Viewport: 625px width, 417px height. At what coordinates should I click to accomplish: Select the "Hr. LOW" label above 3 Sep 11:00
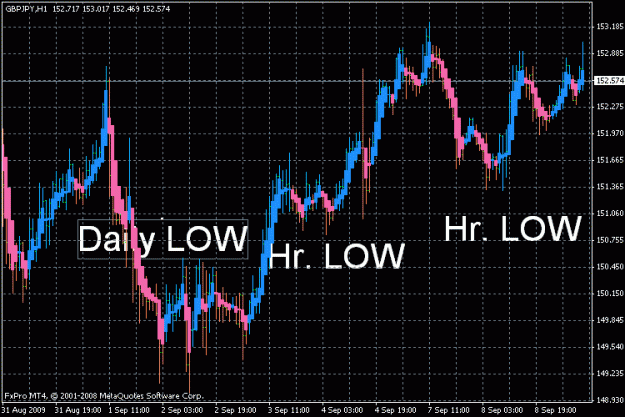click(337, 256)
